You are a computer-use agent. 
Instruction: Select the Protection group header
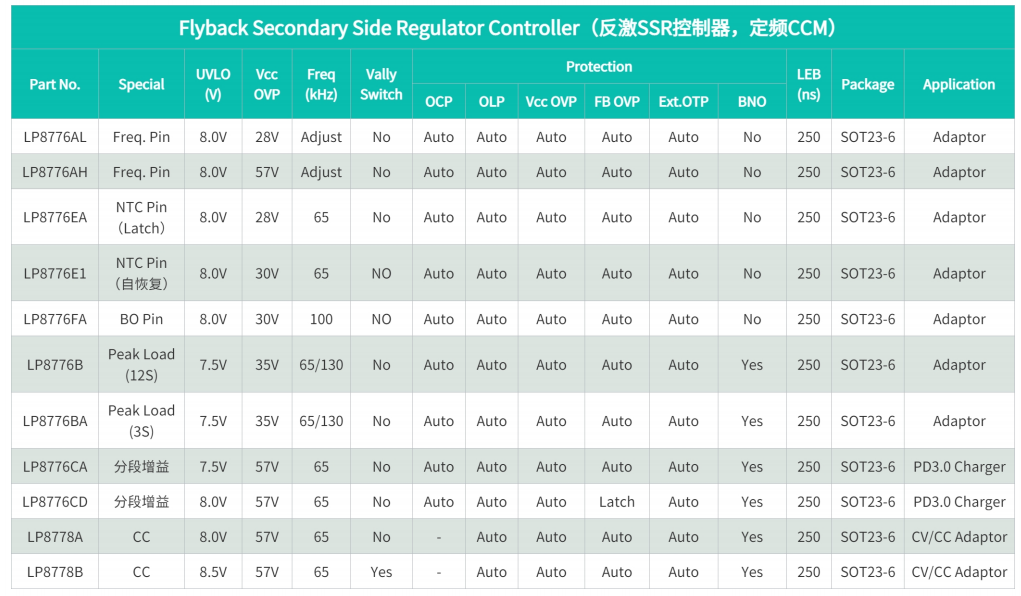coord(599,66)
